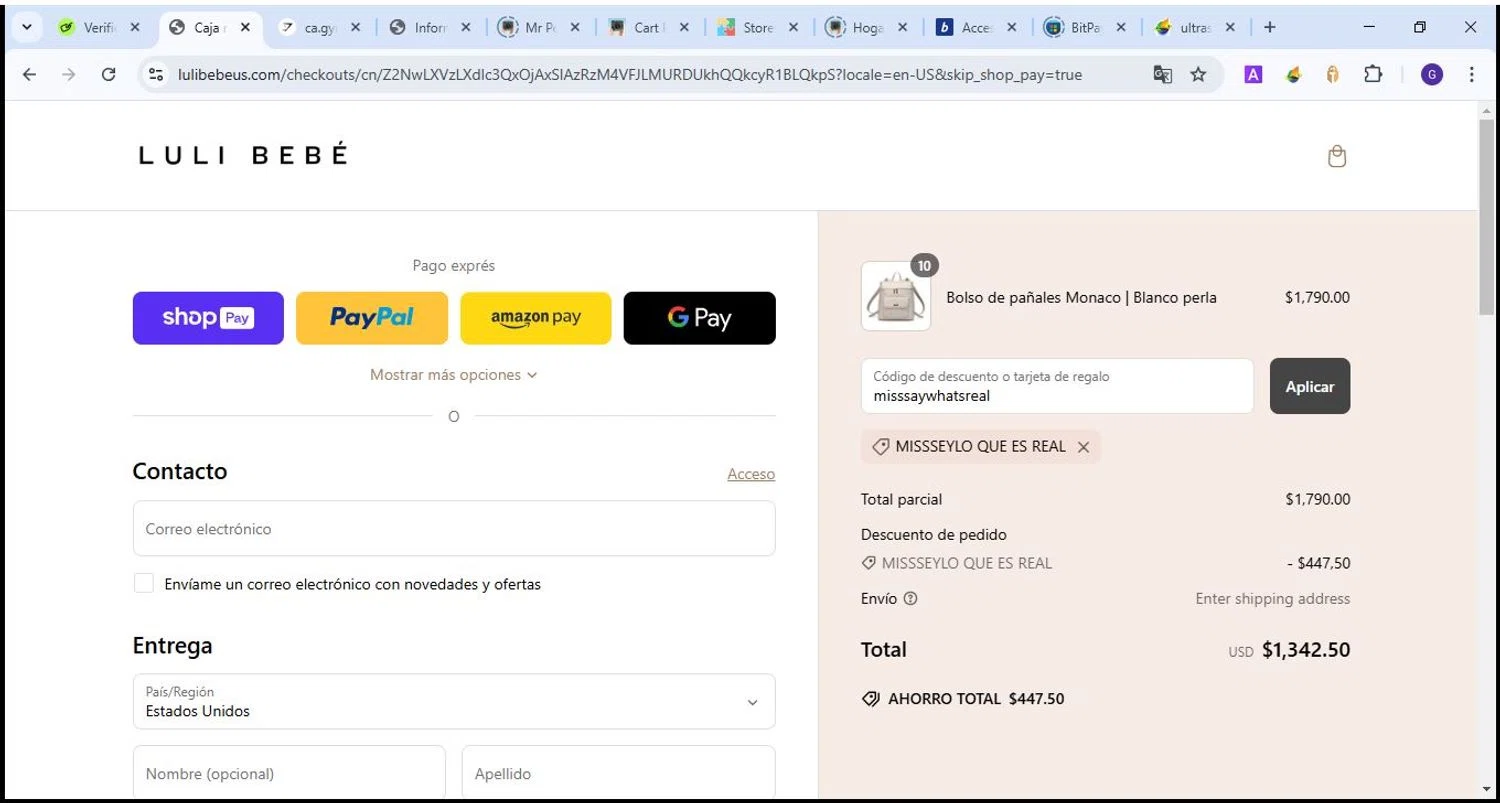The width and height of the screenshot is (1500, 803).
Task: Click the discount code input field
Action: tap(1057, 386)
